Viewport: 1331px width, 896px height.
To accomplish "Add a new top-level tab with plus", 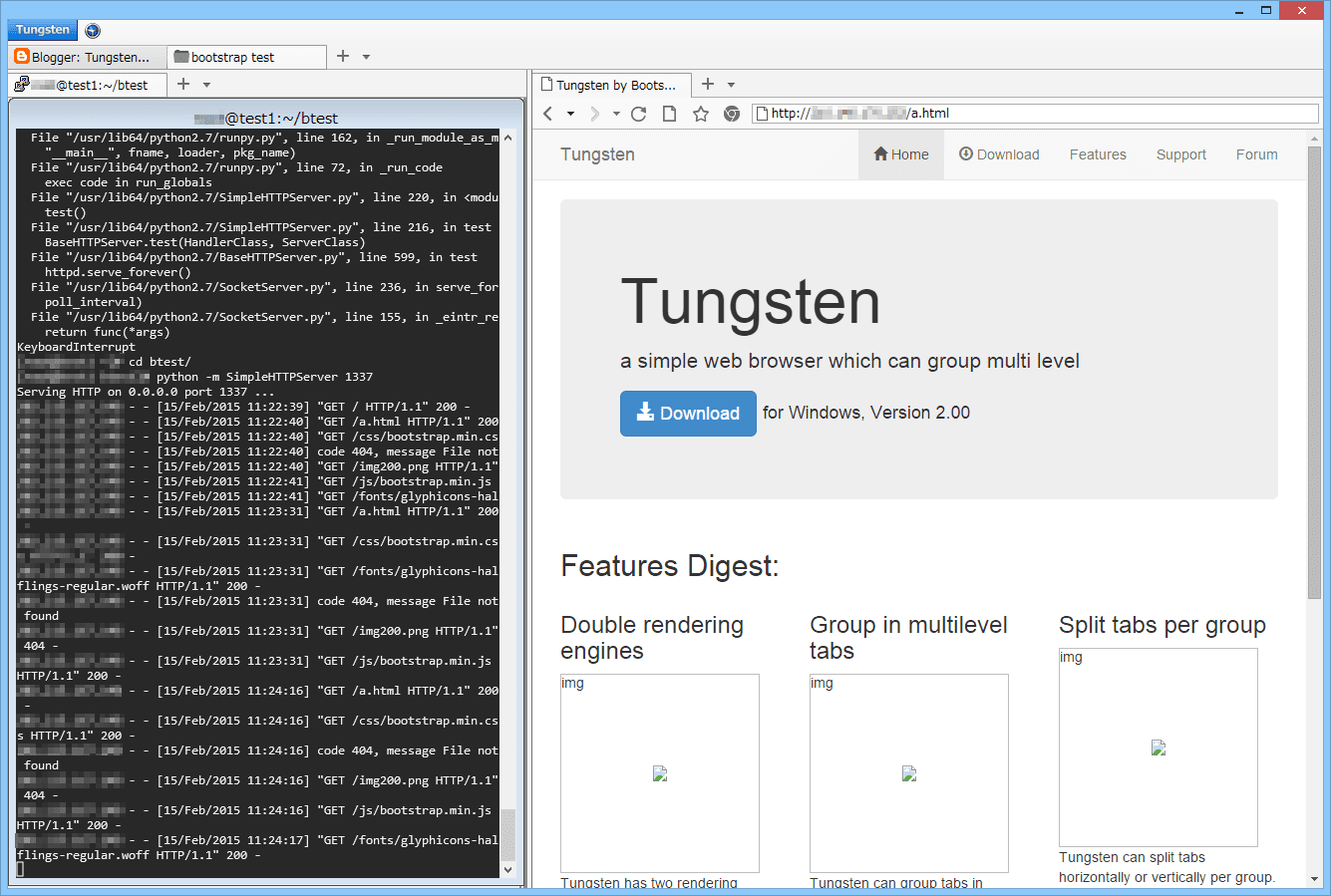I will point(343,56).
